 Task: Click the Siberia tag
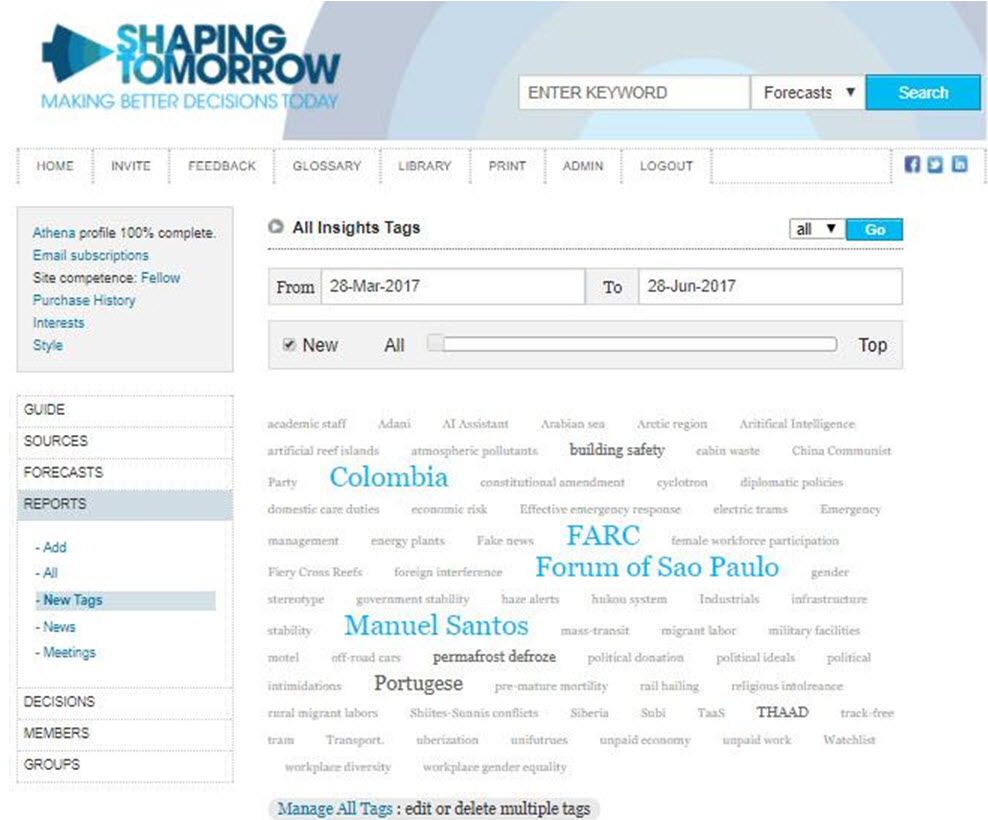click(x=589, y=713)
